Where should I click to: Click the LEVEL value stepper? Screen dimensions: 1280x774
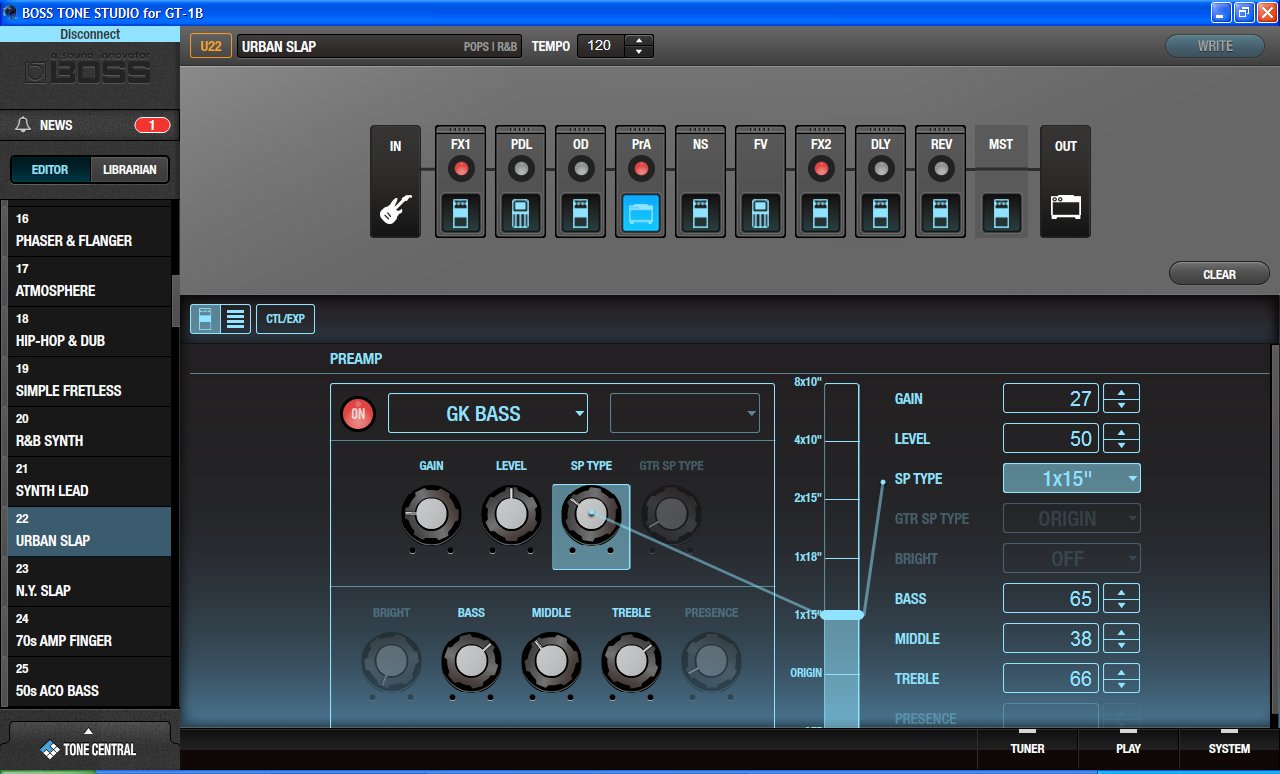(x=1121, y=438)
